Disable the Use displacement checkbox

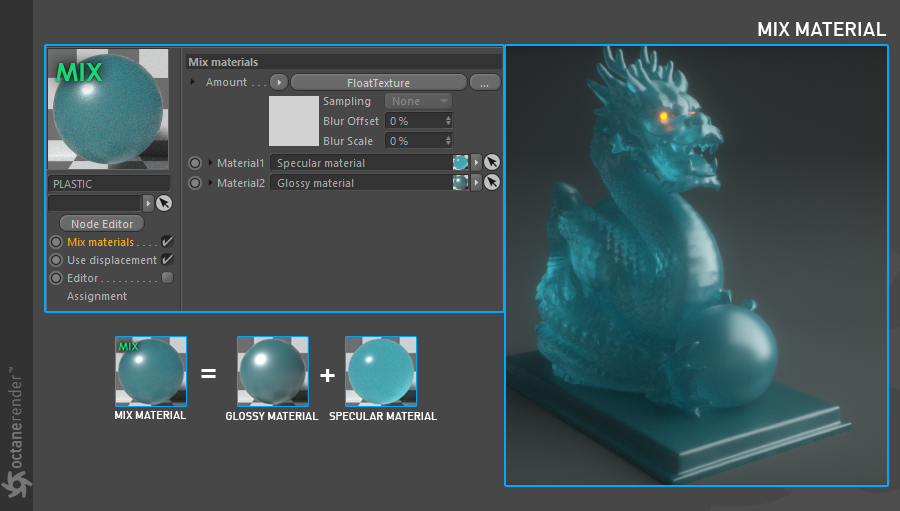click(x=167, y=260)
